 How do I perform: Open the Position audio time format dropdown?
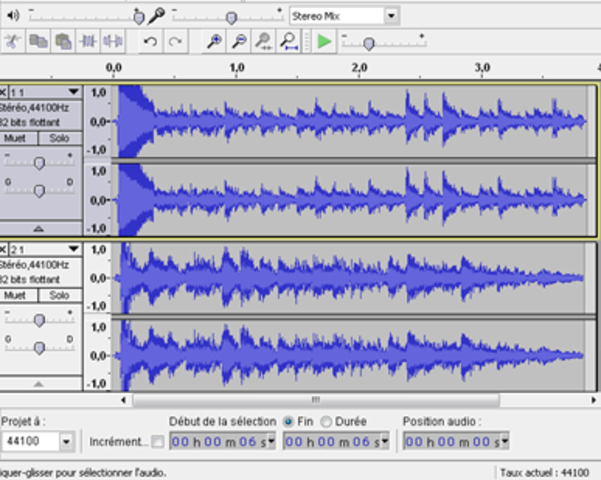(505, 442)
